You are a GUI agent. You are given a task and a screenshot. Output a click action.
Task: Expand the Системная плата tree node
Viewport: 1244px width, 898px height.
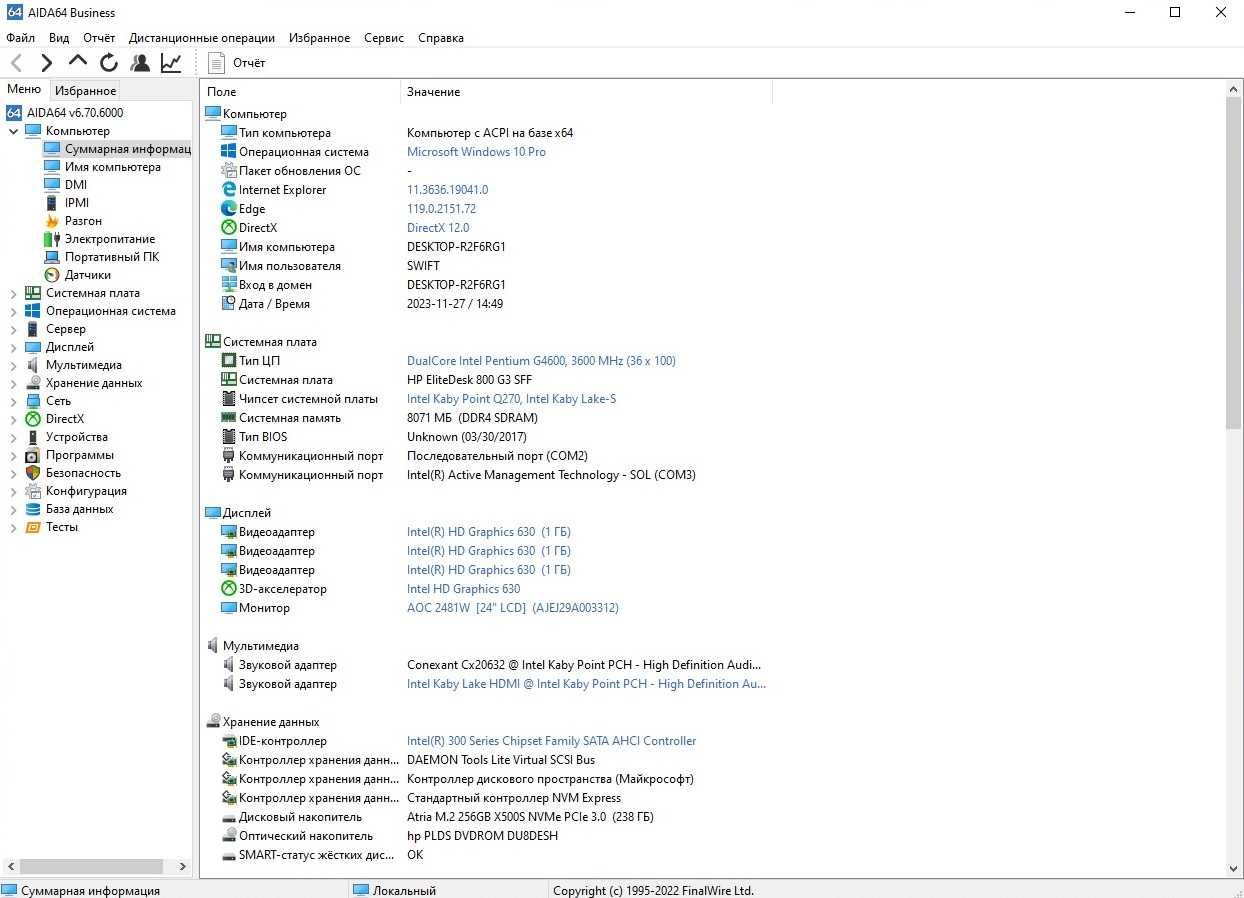[x=13, y=293]
